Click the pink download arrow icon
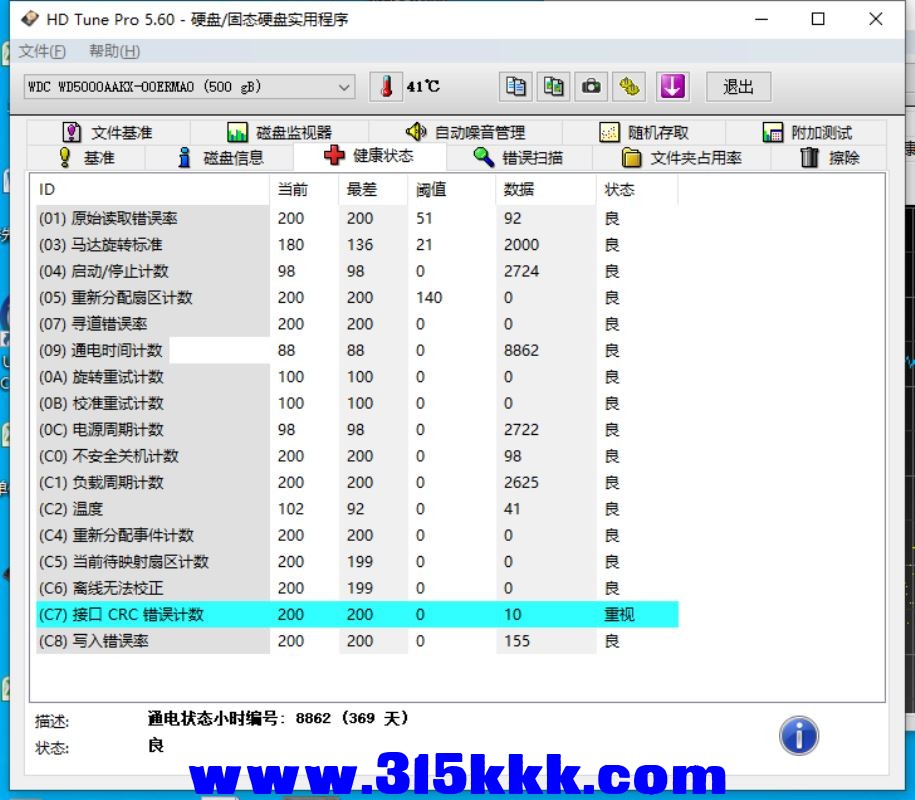This screenshot has width=915, height=800. pyautogui.click(x=673, y=87)
